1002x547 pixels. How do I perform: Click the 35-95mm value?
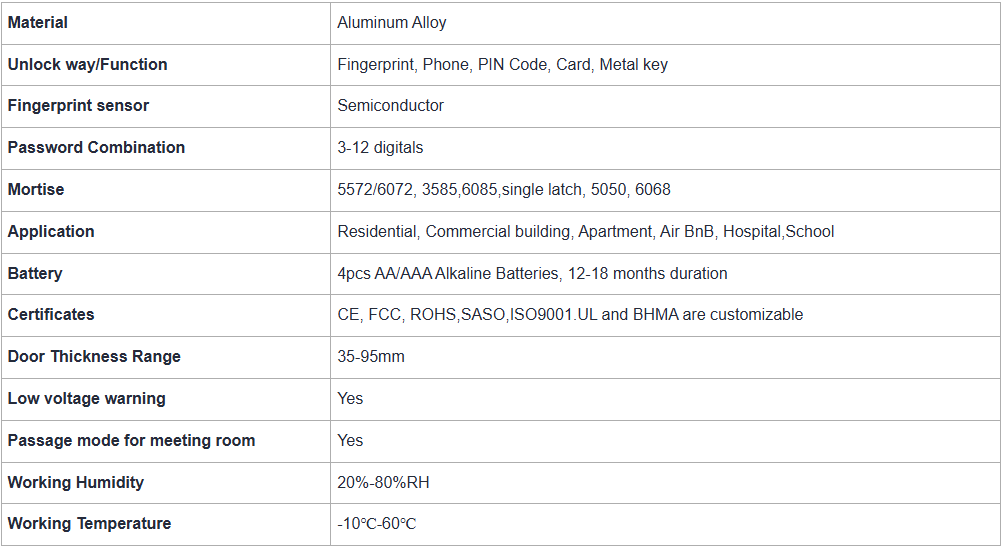tap(371, 356)
